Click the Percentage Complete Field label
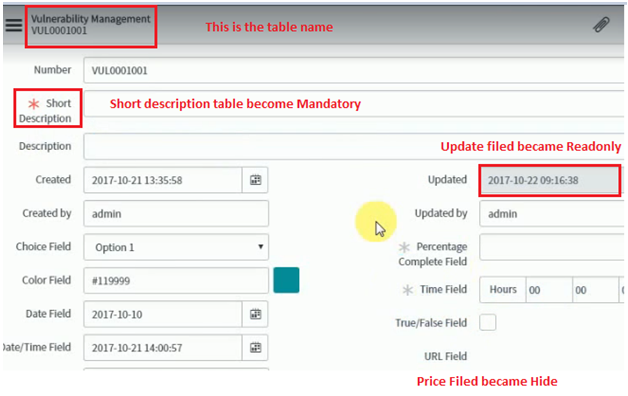The height and width of the screenshot is (396, 628). [x=433, y=254]
